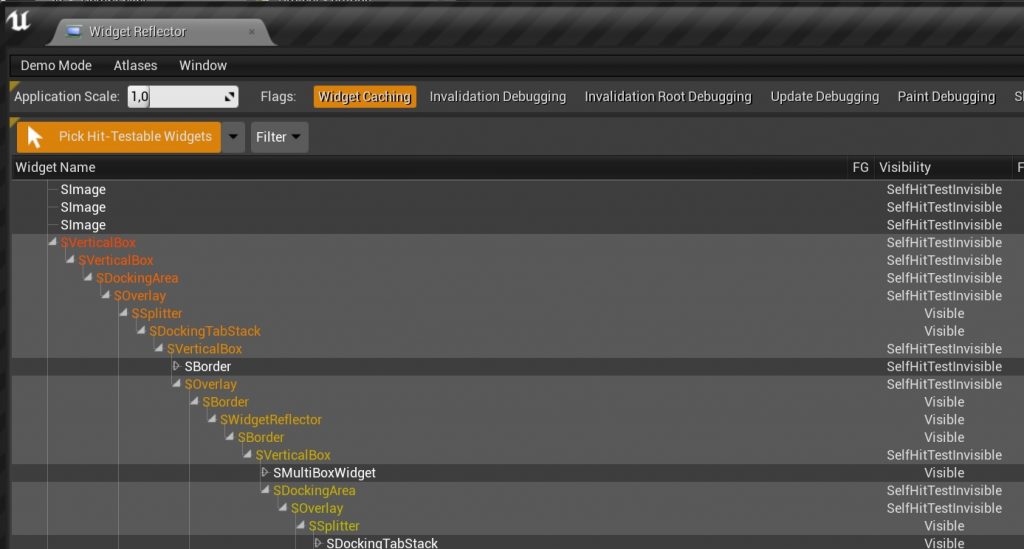Viewport: 1024px width, 549px height.
Task: Collapse the SWidgetReflector node
Action: pyautogui.click(x=212, y=419)
